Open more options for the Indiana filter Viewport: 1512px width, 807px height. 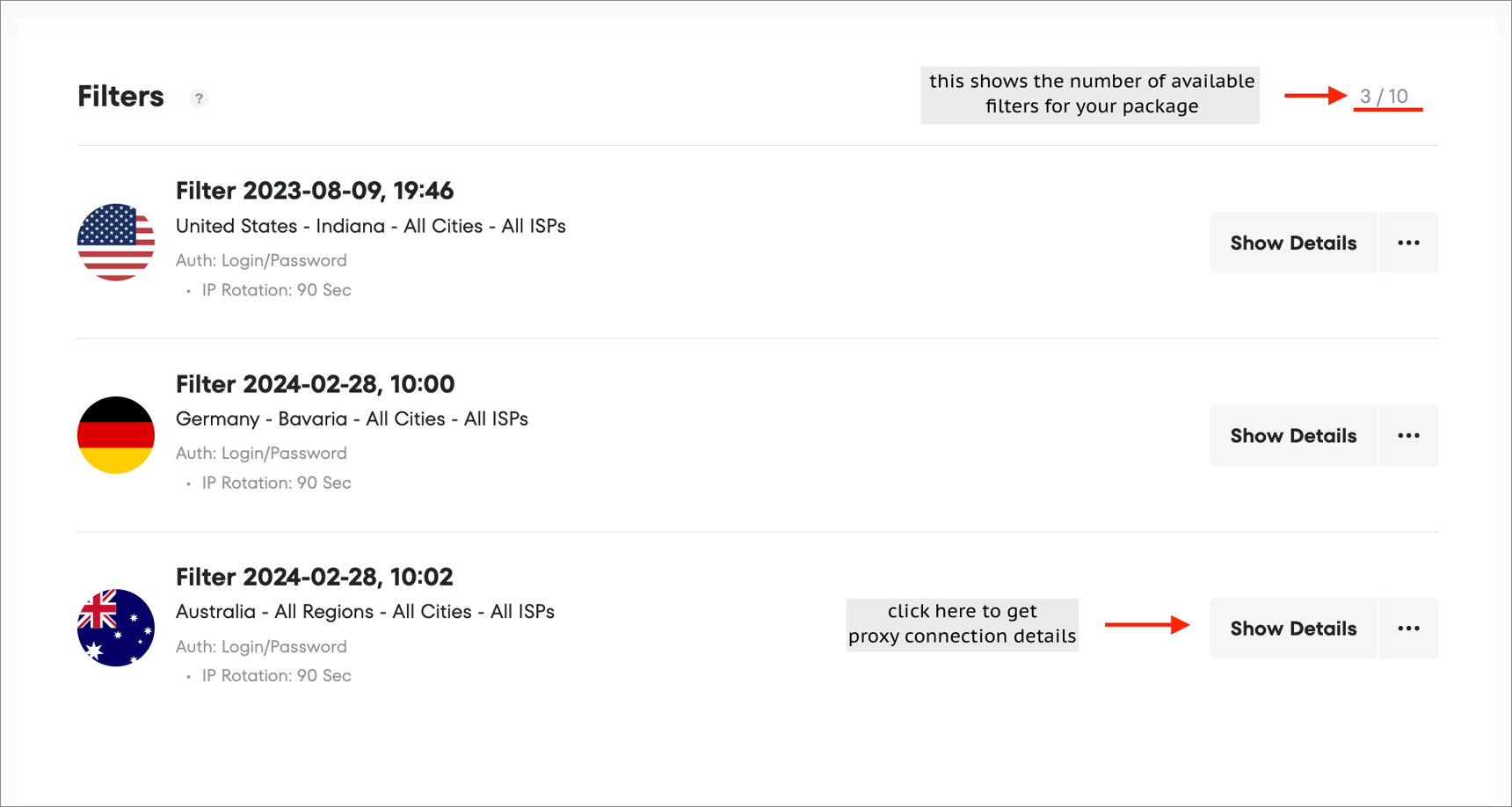click(1408, 243)
